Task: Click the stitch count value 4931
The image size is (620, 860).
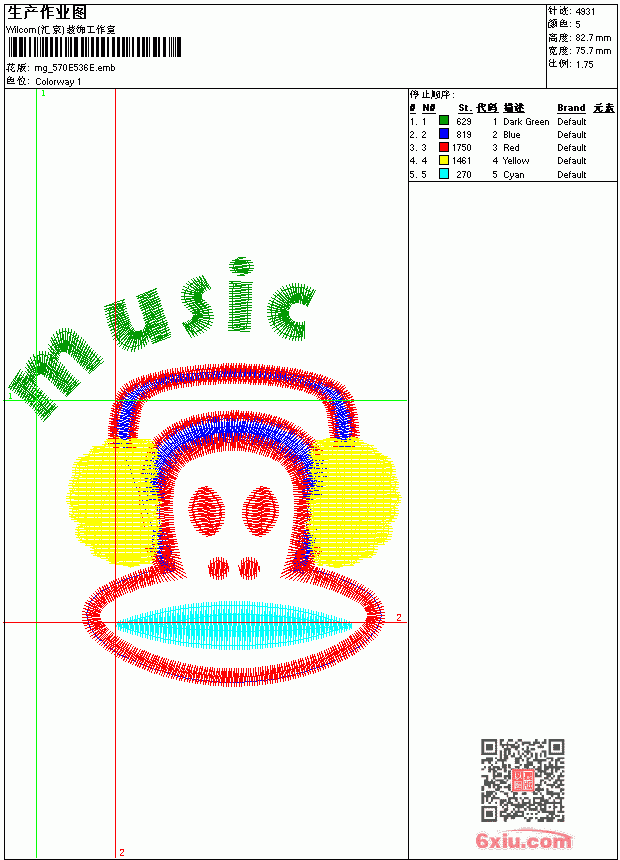Action: click(x=585, y=12)
